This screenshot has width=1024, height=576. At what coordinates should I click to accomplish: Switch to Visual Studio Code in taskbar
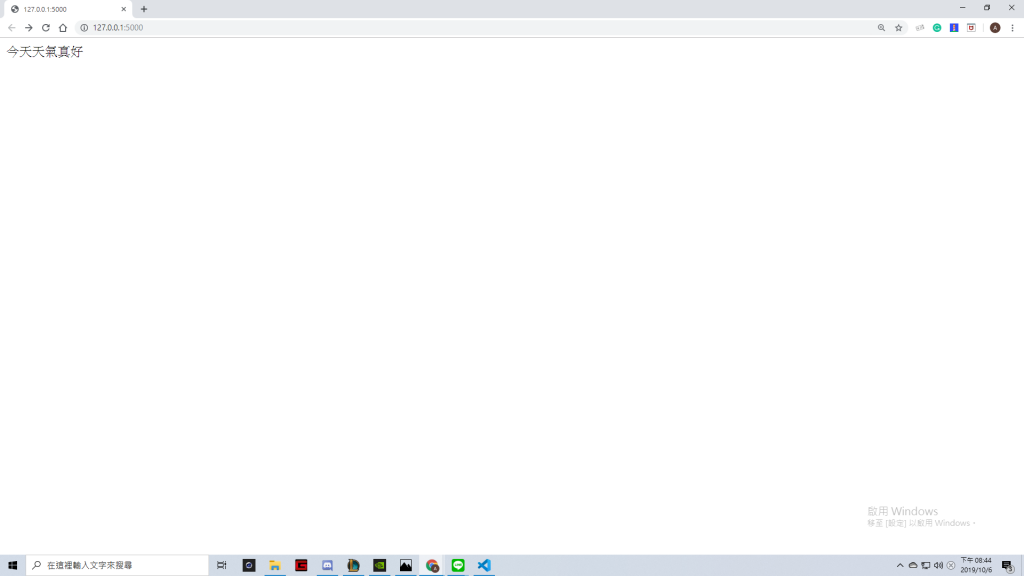pyautogui.click(x=484, y=565)
